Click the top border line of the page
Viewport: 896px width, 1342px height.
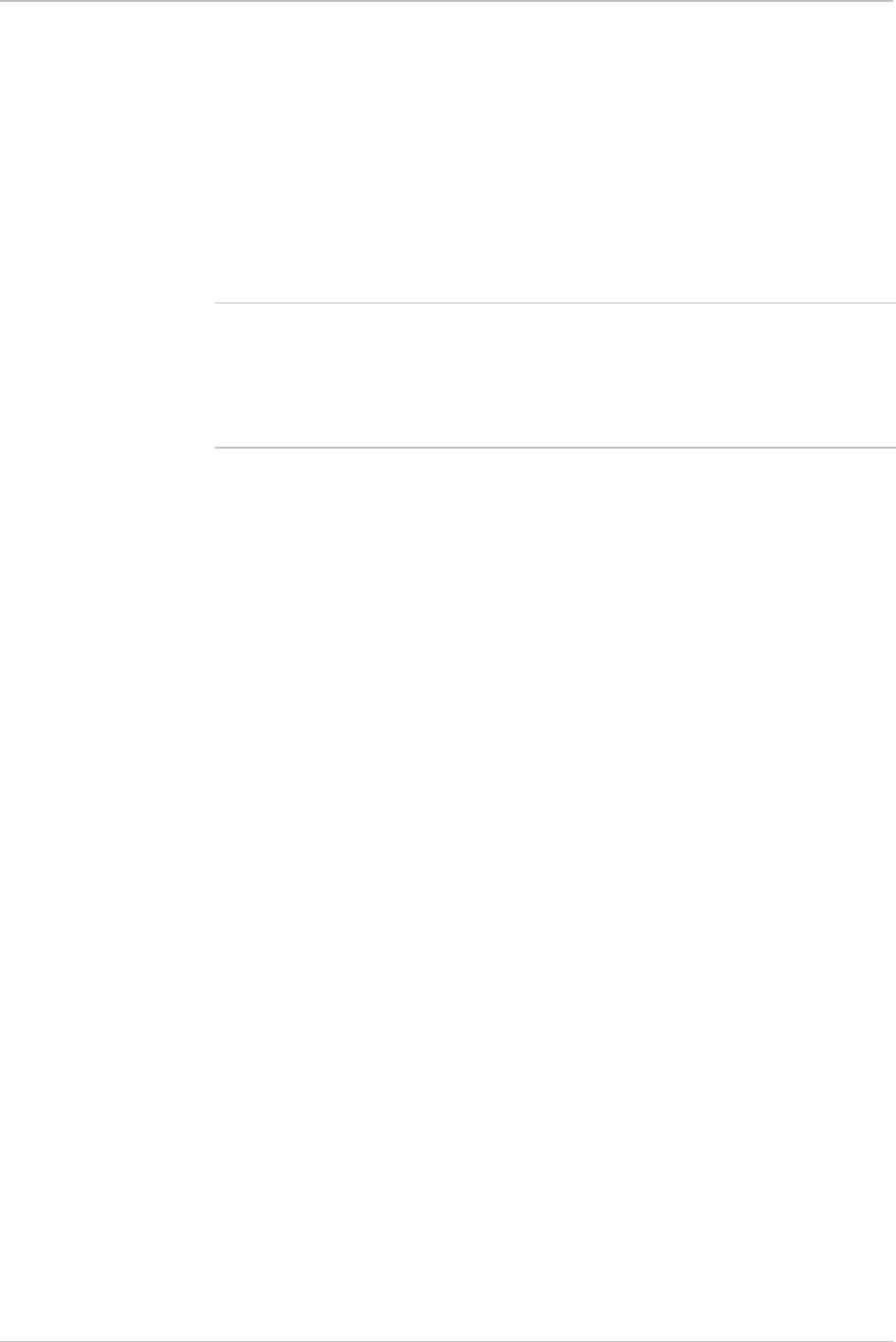click(x=448, y=1)
